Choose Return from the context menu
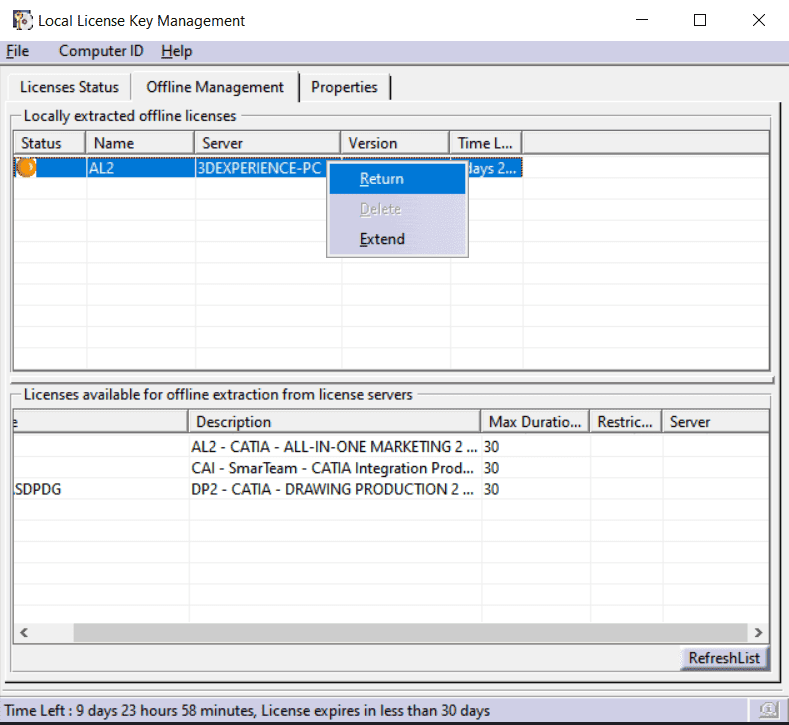This screenshot has width=789, height=725. point(397,179)
